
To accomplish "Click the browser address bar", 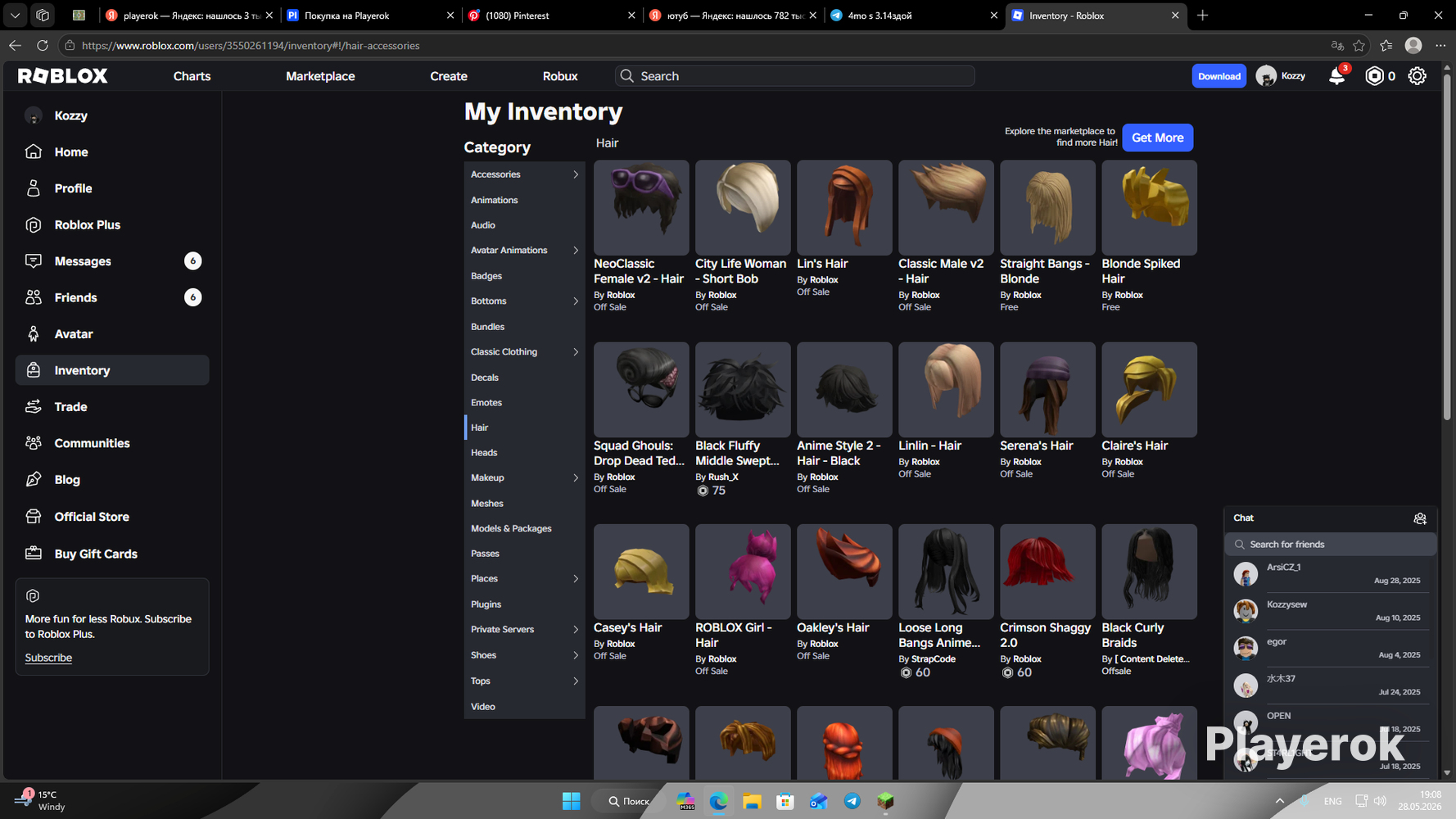I will (696, 46).
